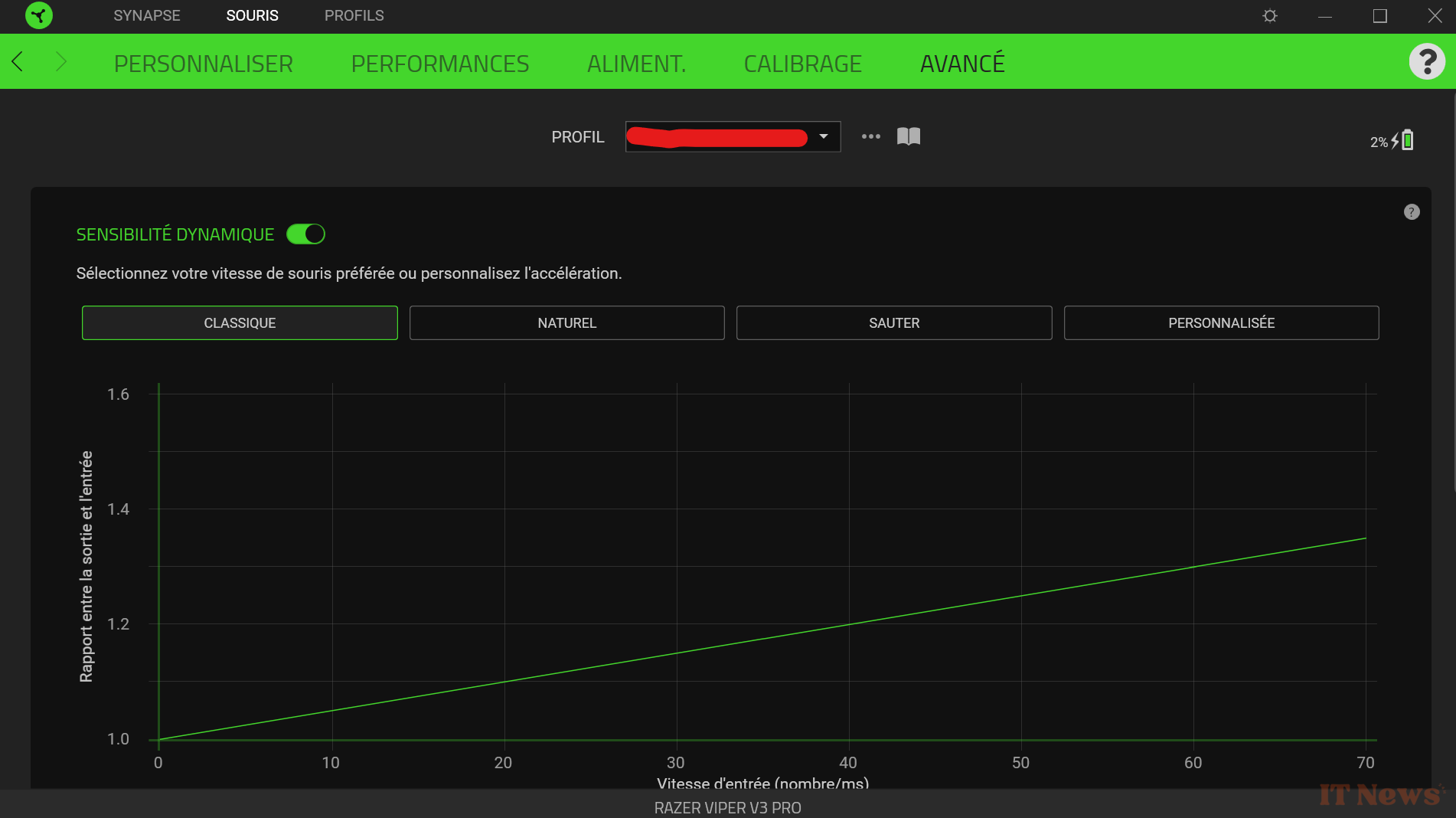This screenshot has height=818, width=1456.
Task: Disable the Sensibilité Dynamique toggle
Action: (x=306, y=234)
